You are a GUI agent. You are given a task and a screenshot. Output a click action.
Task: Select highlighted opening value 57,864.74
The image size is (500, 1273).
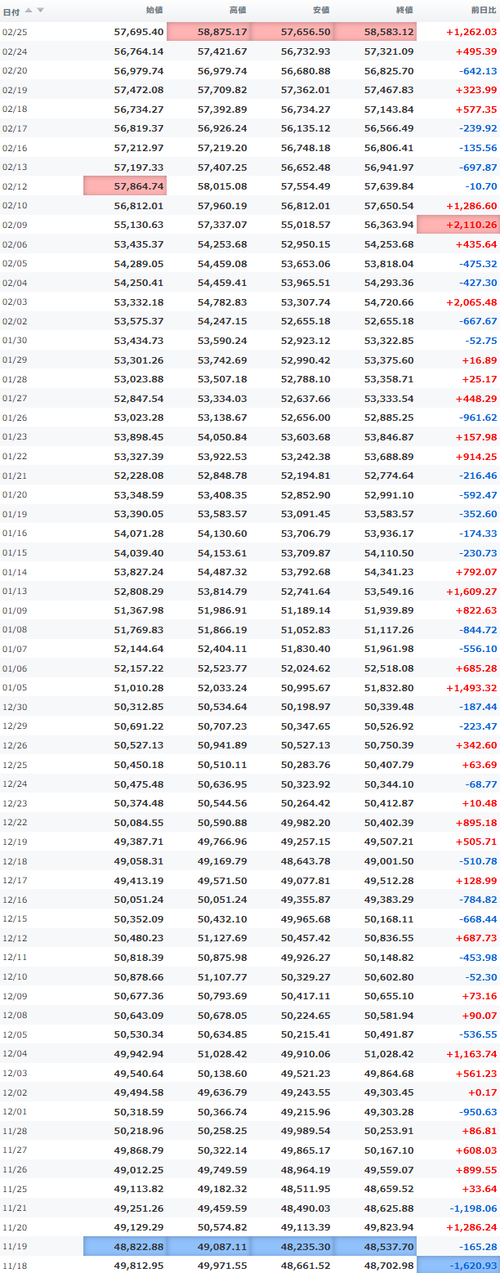125,186
